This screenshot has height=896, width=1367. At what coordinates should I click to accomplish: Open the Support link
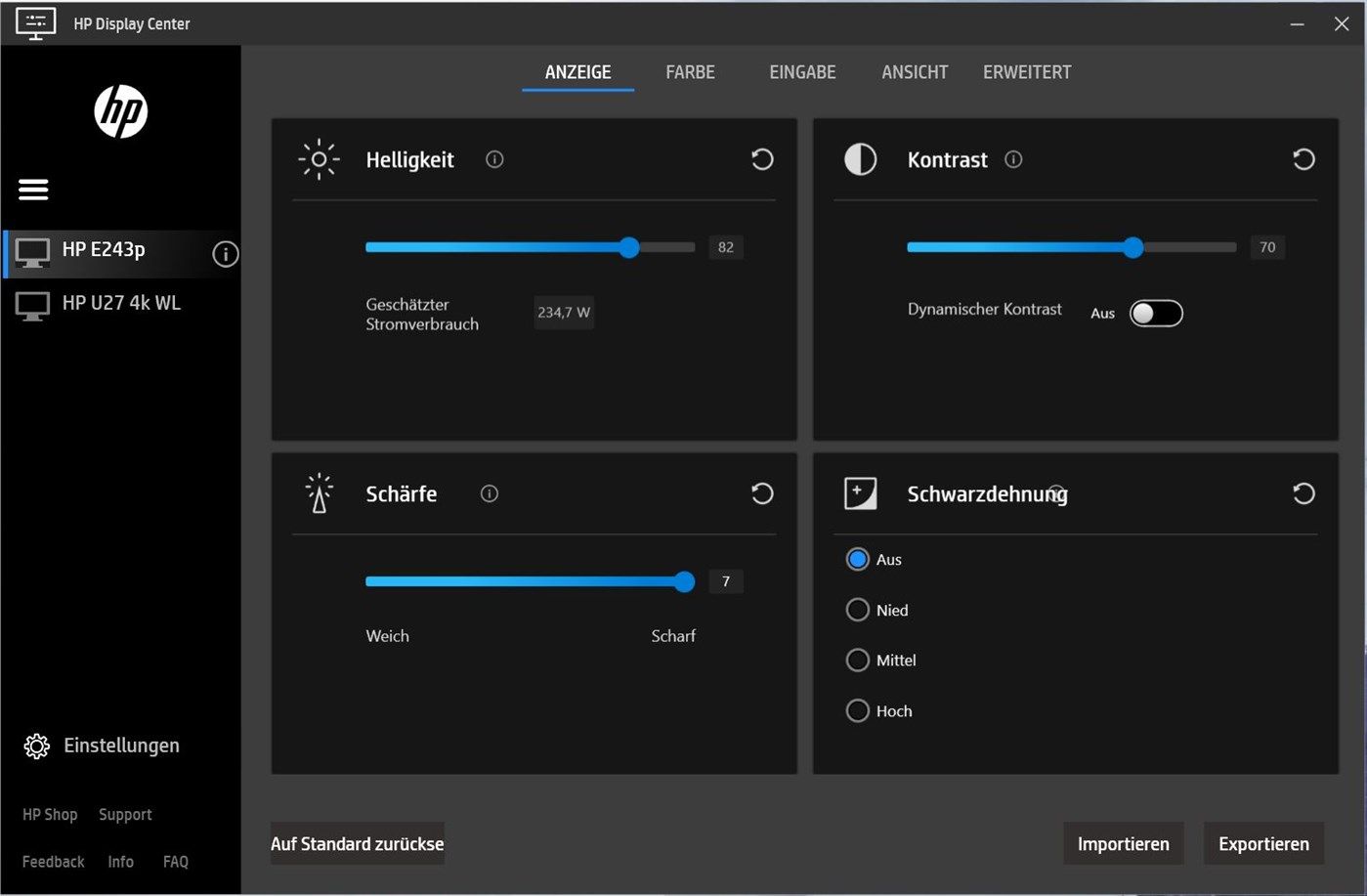[x=125, y=814]
